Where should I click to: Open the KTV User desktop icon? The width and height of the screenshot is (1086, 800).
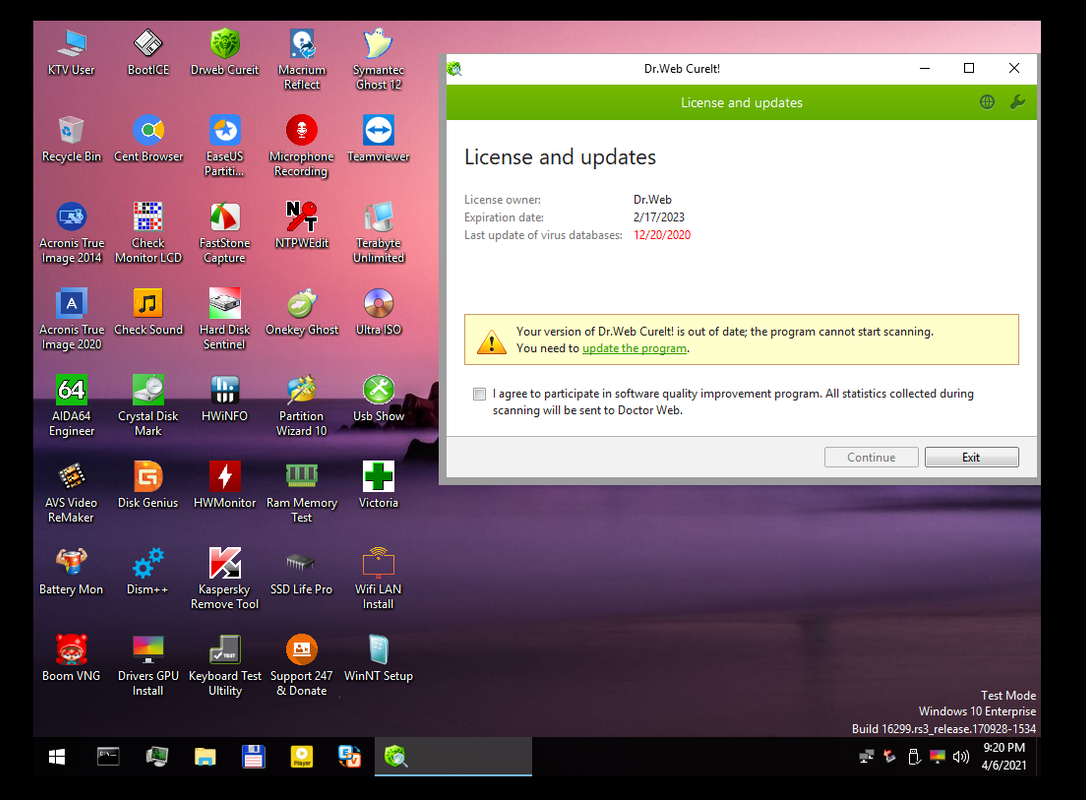click(x=71, y=53)
